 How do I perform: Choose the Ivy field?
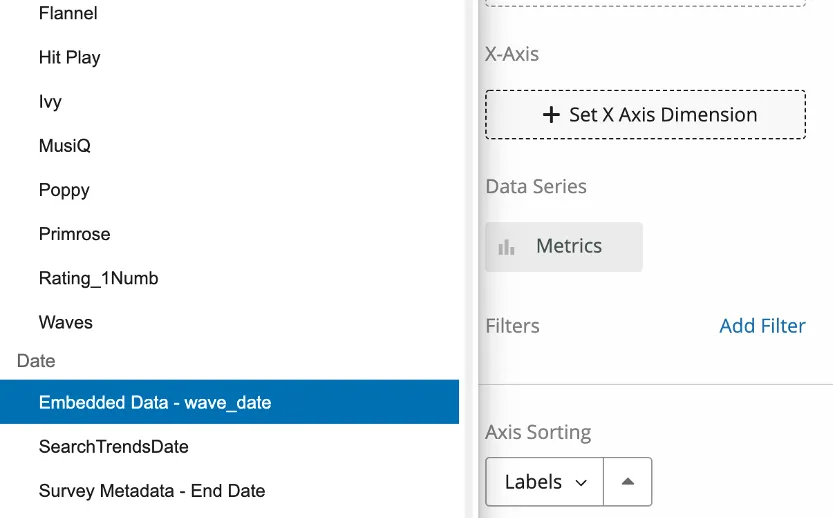pos(50,102)
